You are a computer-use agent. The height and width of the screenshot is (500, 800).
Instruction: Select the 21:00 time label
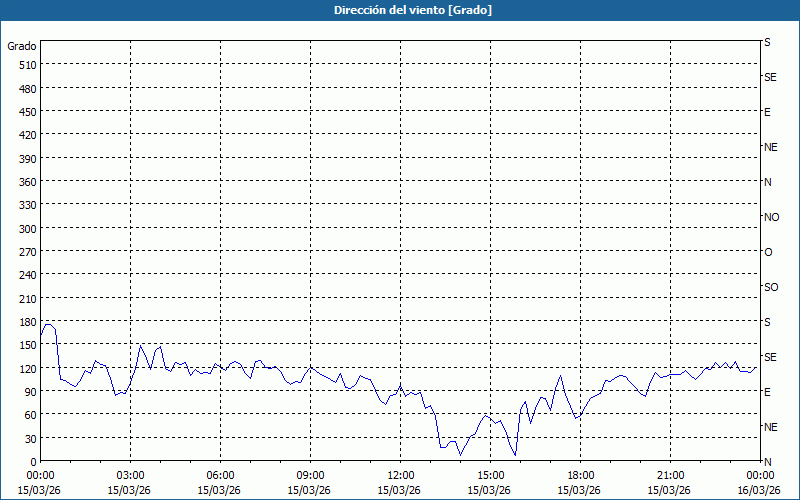(670, 475)
